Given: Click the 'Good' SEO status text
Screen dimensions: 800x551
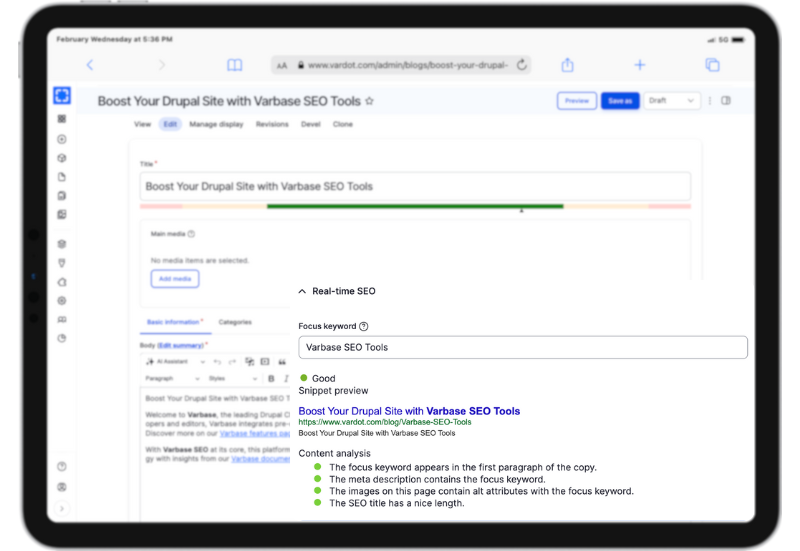Looking at the screenshot, I should 323,378.
